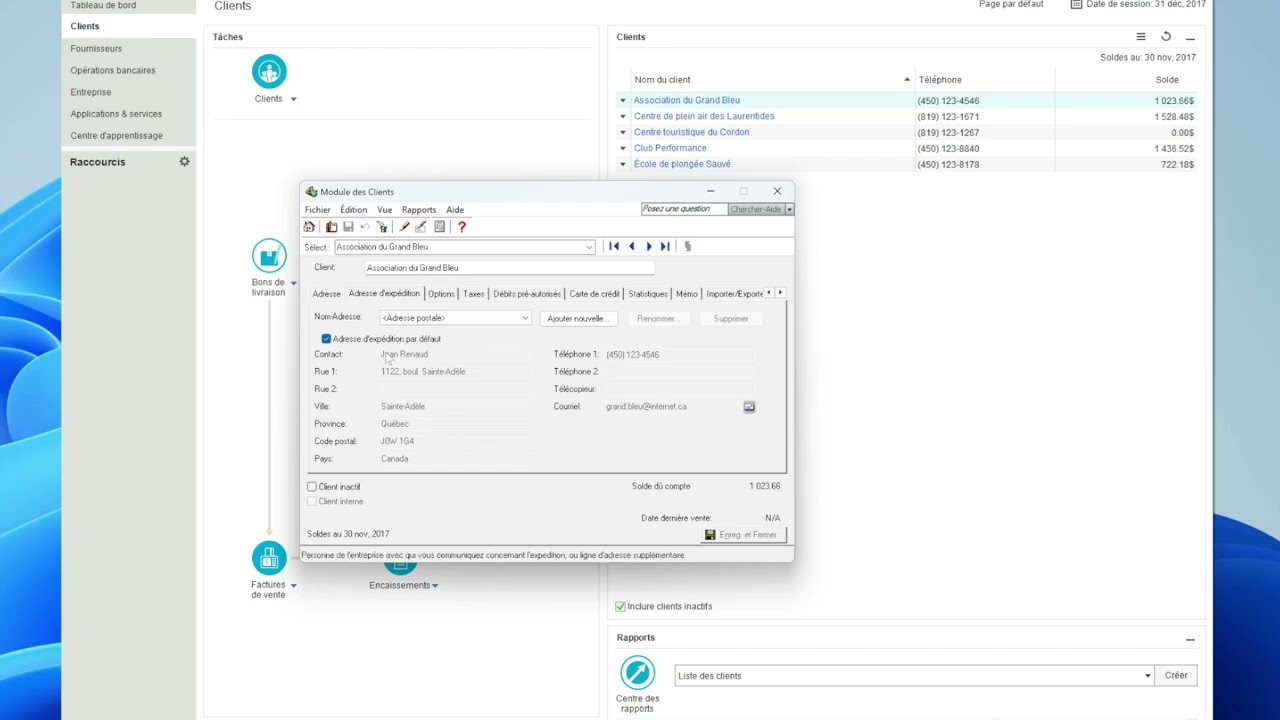The height and width of the screenshot is (720, 1280).
Task: Open the Centre des rapports icon
Action: (x=637, y=672)
